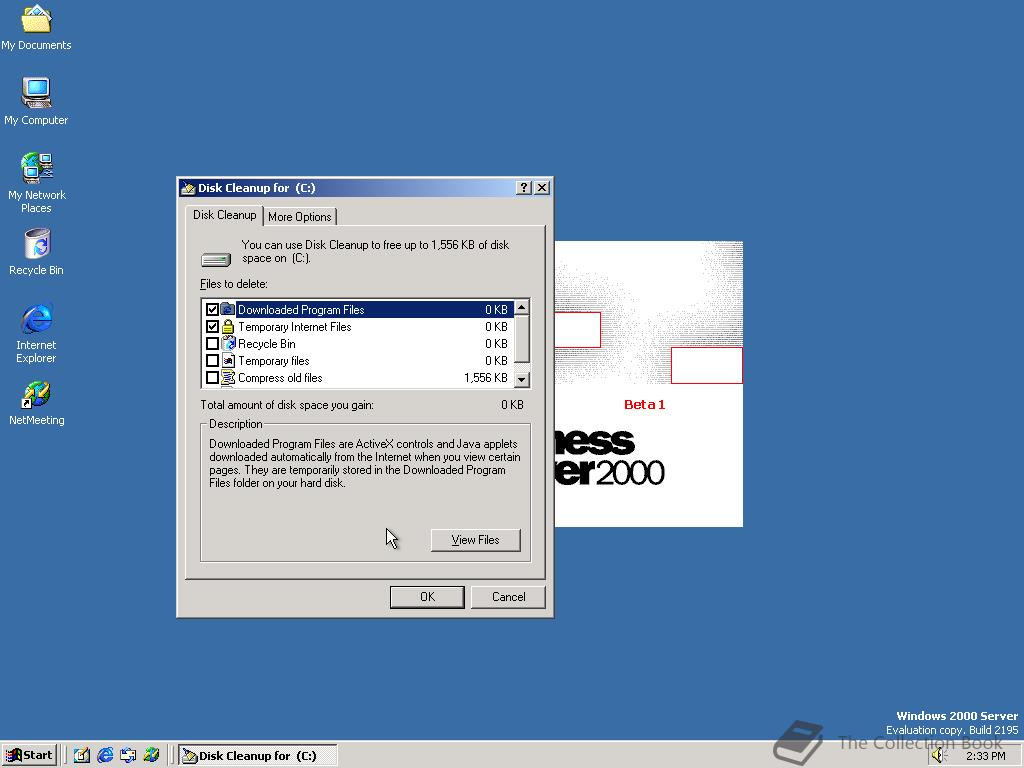
Task: Select the My Computer desktop icon
Action: coord(36,101)
